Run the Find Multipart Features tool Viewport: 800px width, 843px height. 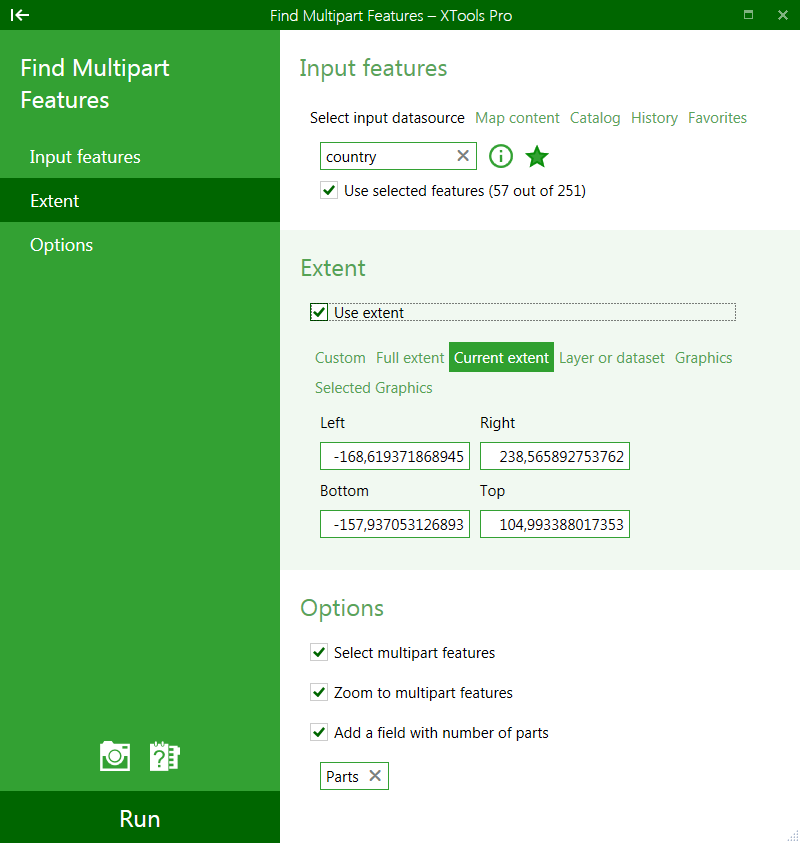pyautogui.click(x=140, y=818)
